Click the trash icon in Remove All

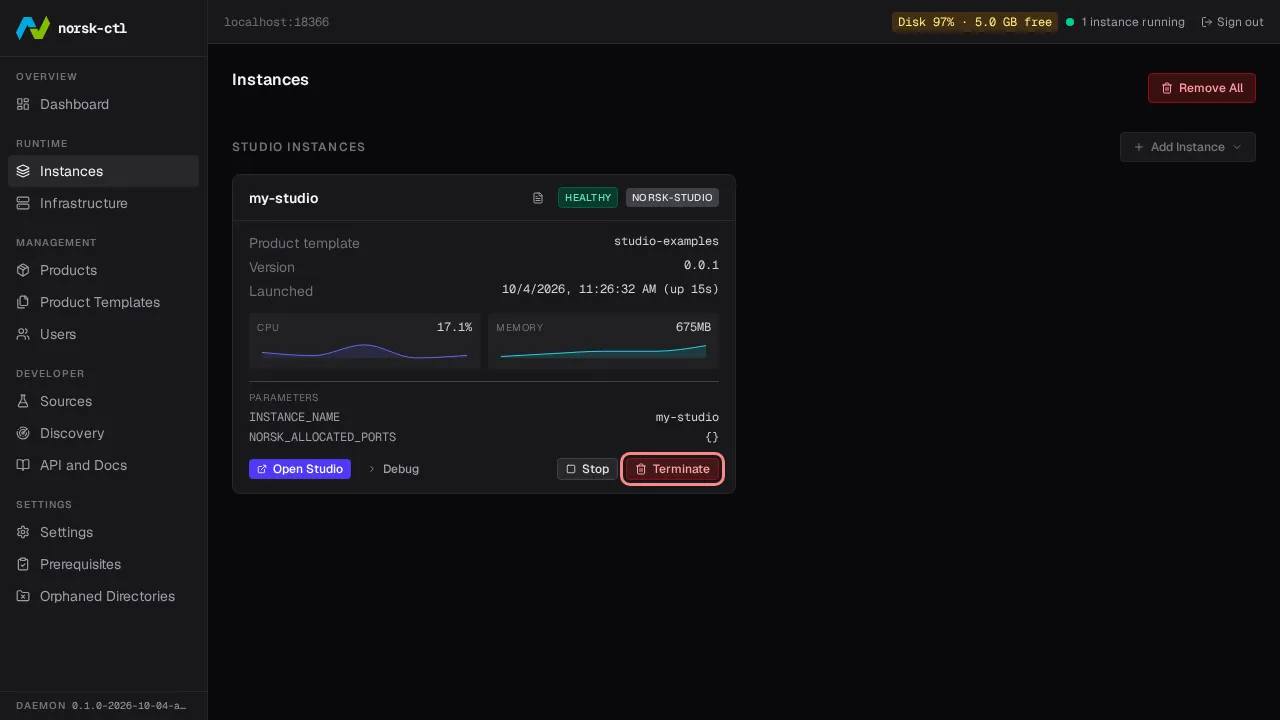[x=1167, y=88]
